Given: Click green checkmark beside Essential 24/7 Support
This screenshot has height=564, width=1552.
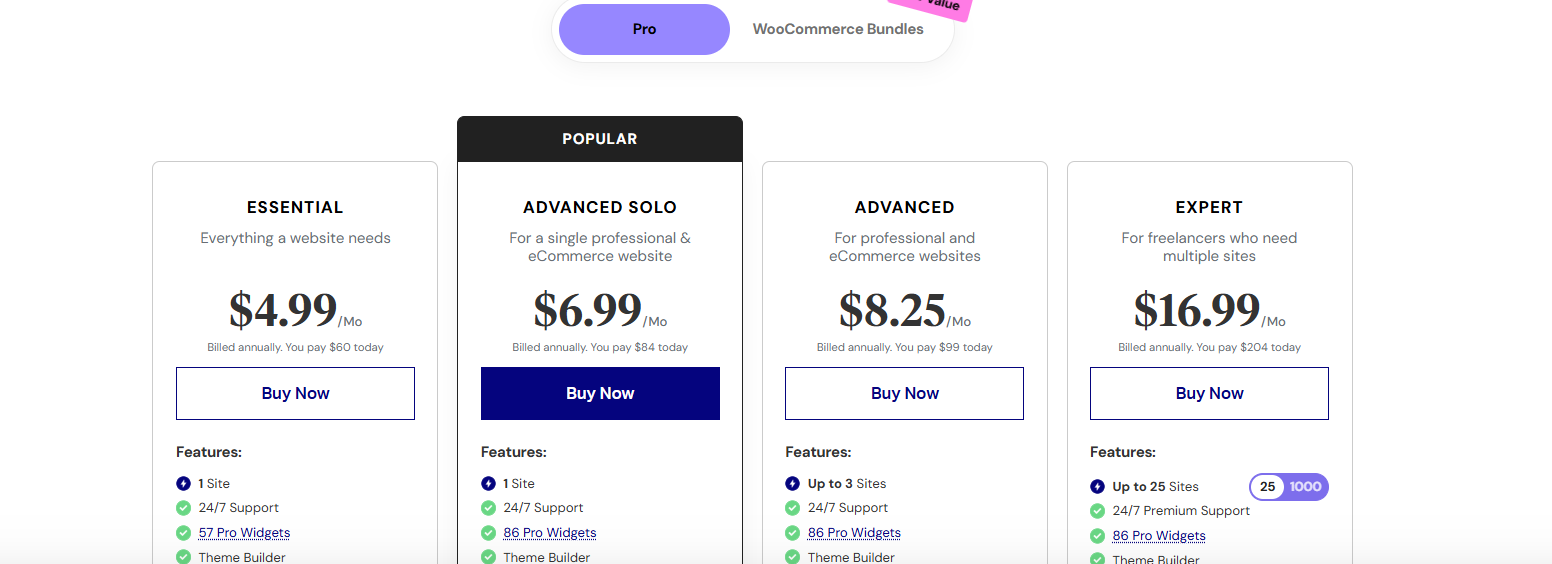Looking at the screenshot, I should point(184,508).
